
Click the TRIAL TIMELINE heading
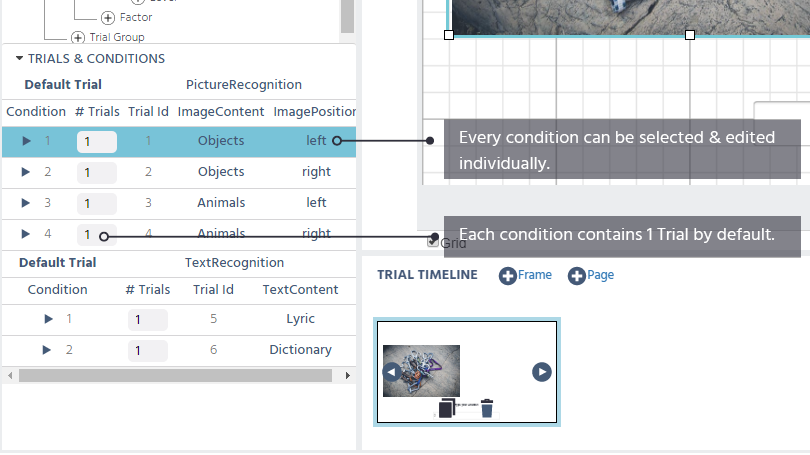(427, 275)
